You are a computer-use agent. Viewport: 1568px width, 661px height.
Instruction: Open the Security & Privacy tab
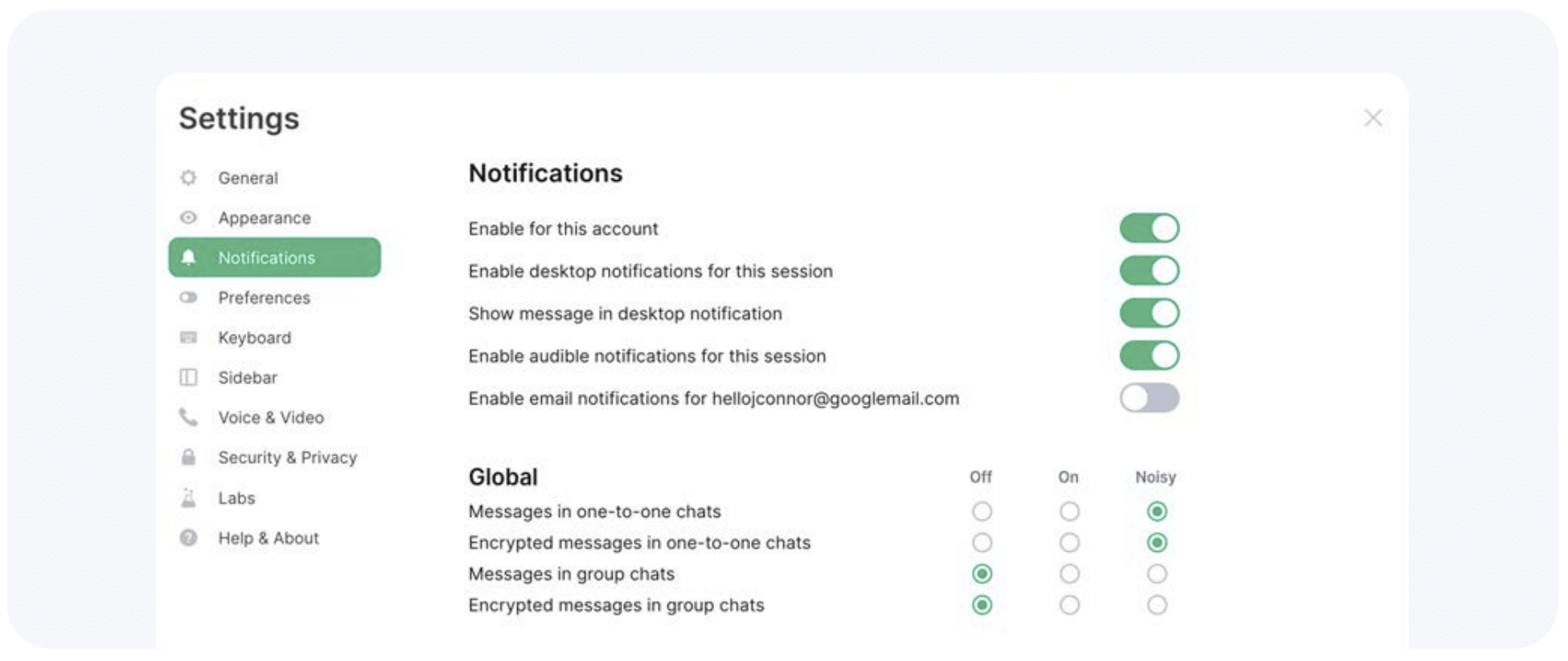click(x=287, y=458)
